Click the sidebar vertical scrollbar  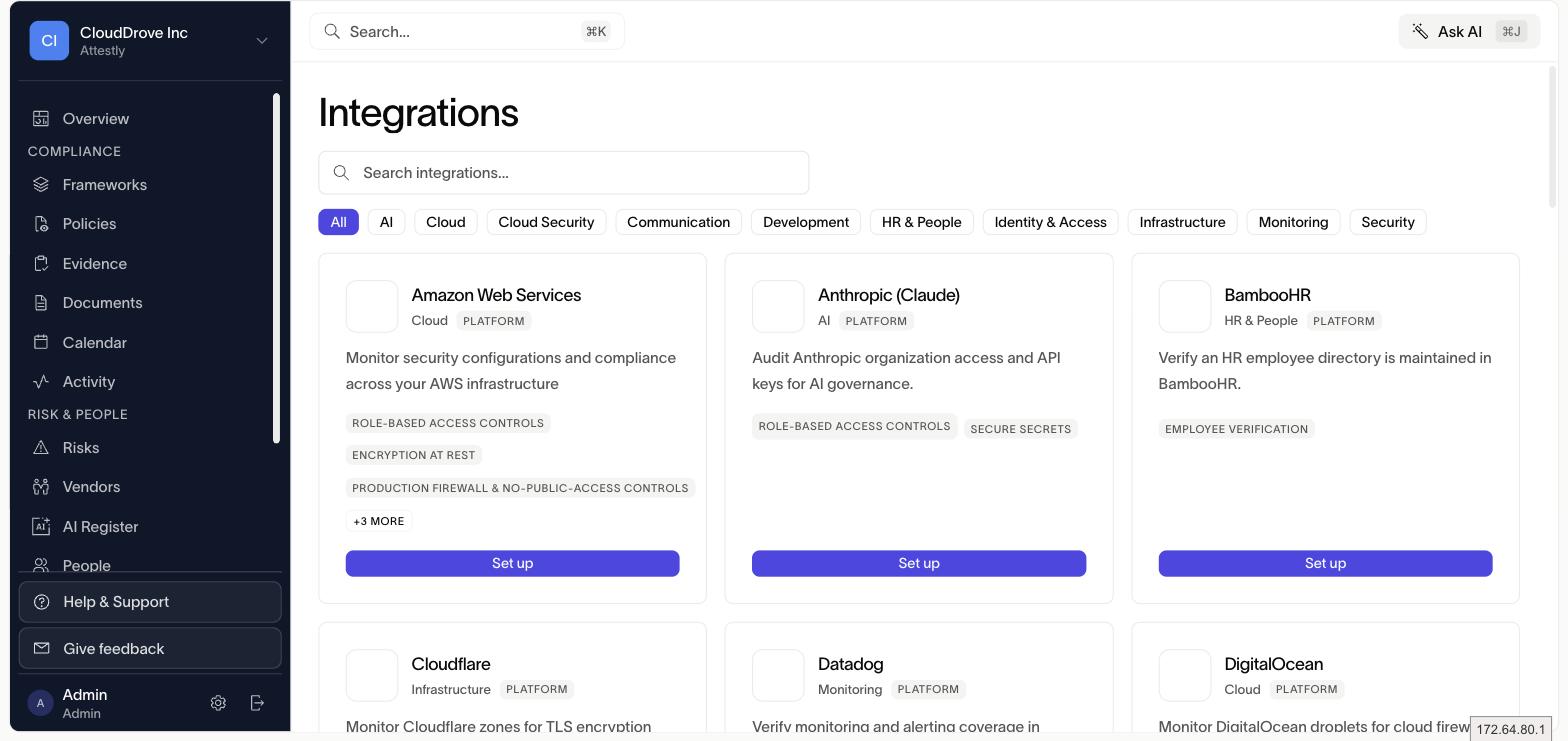click(276, 268)
